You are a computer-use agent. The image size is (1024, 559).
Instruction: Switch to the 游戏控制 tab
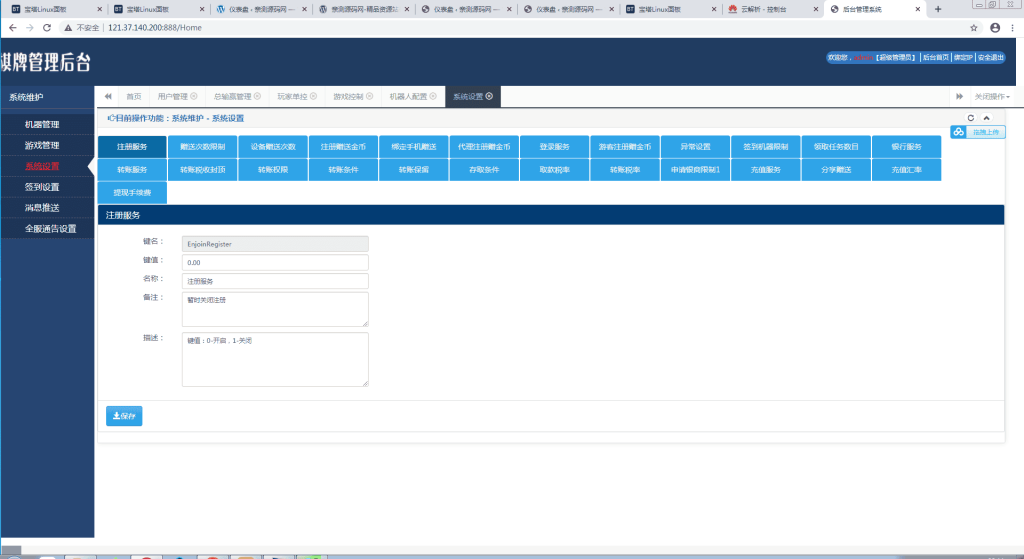point(350,97)
